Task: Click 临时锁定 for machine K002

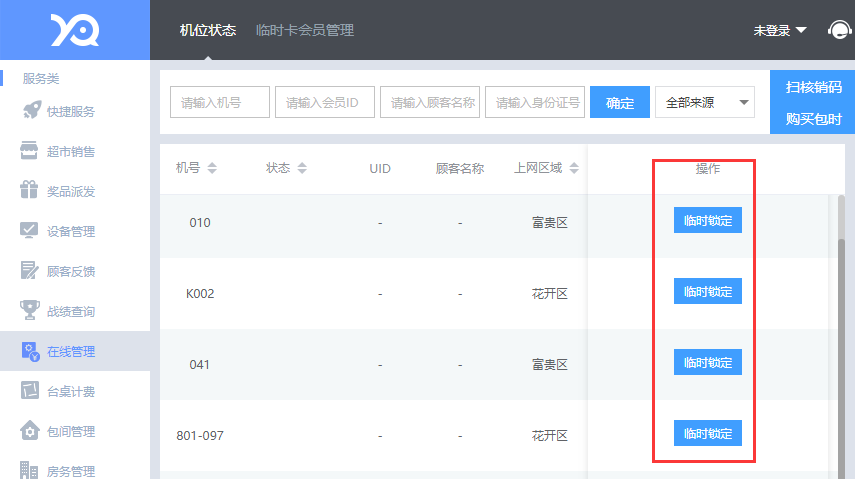Action: 708,291
